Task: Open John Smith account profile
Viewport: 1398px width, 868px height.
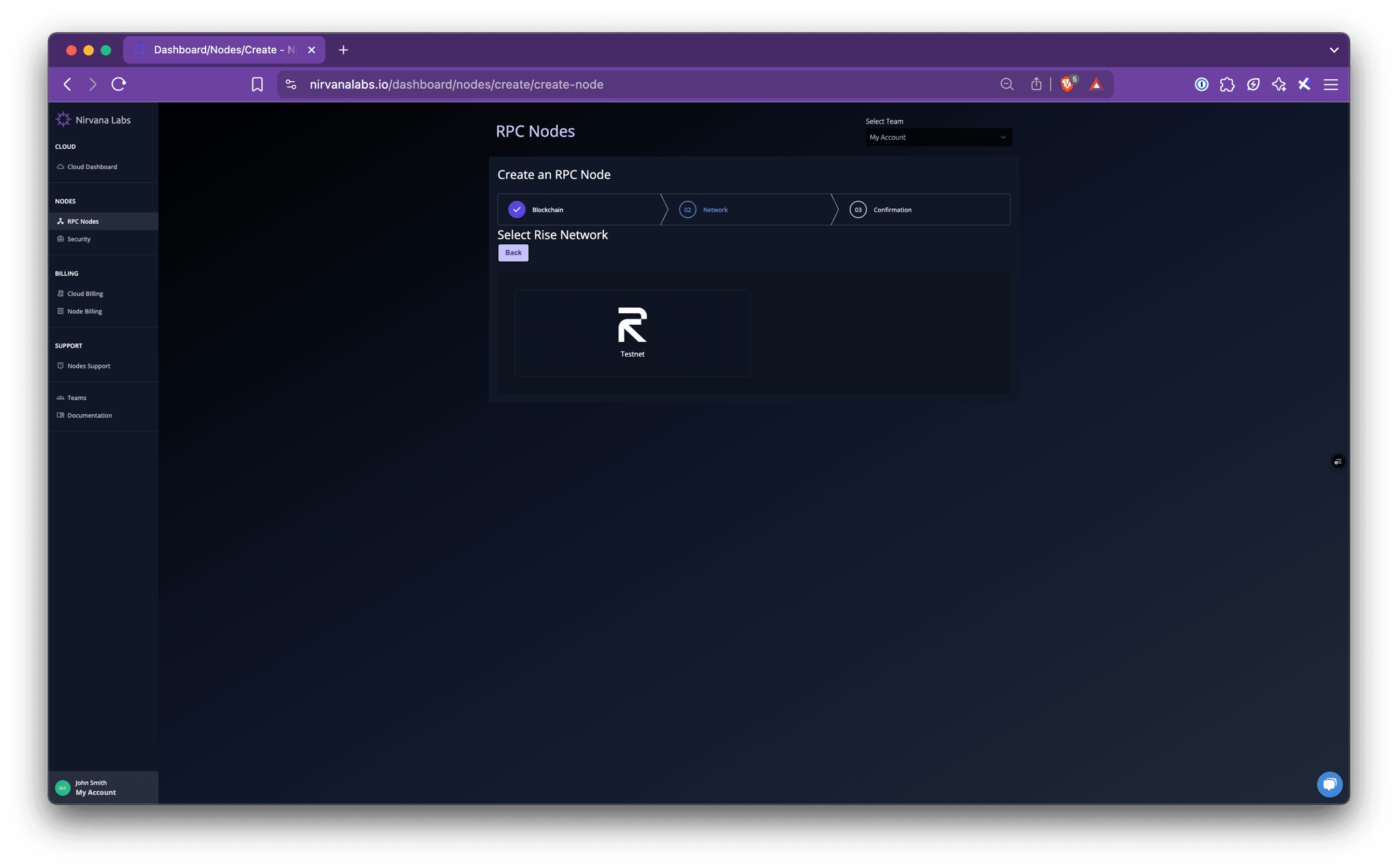Action: (x=96, y=787)
